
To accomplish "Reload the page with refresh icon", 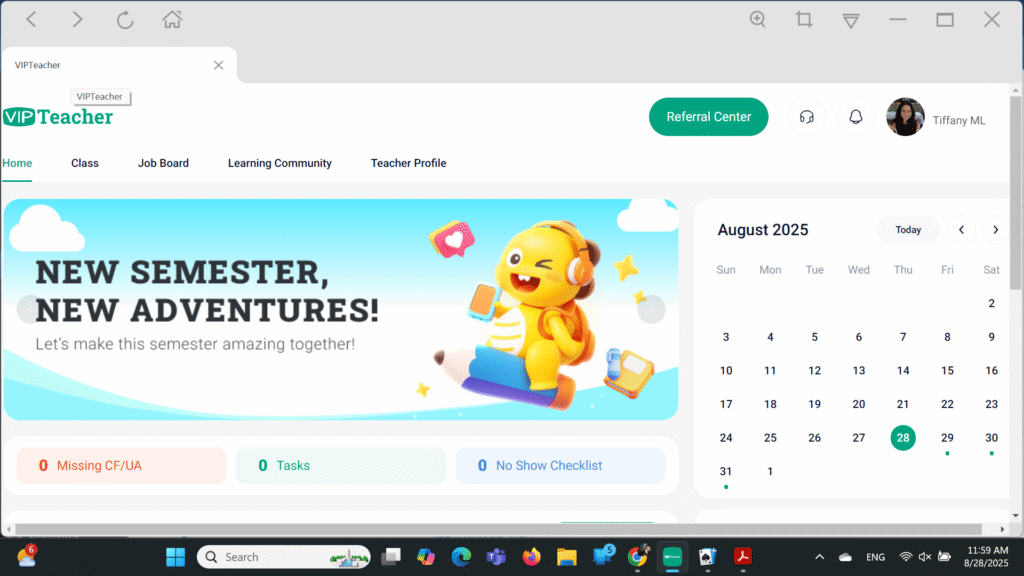I will click(x=125, y=20).
